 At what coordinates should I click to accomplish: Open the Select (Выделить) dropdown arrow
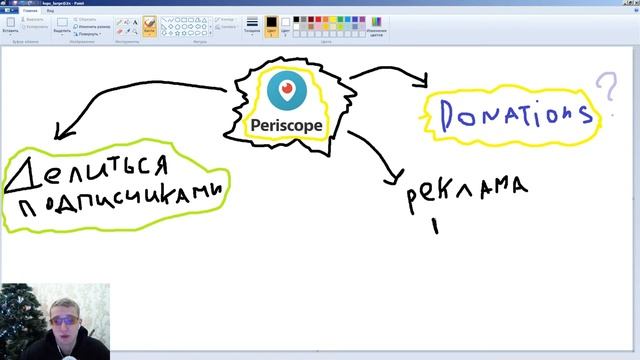(62, 35)
